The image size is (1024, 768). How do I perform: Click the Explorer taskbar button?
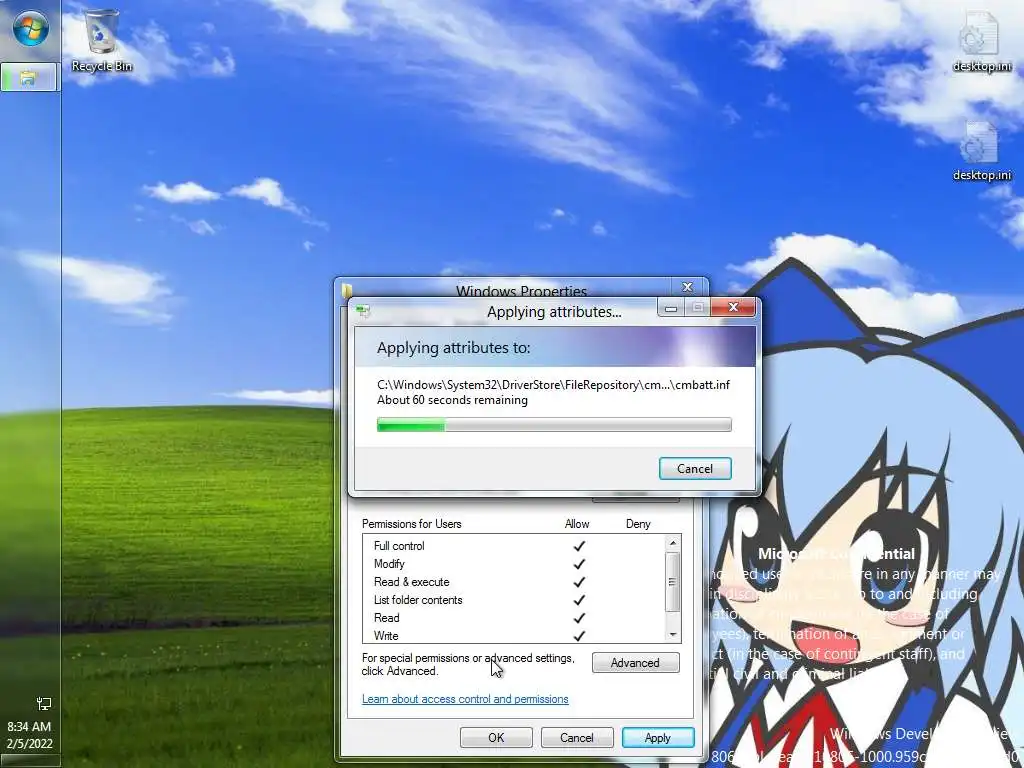30,78
